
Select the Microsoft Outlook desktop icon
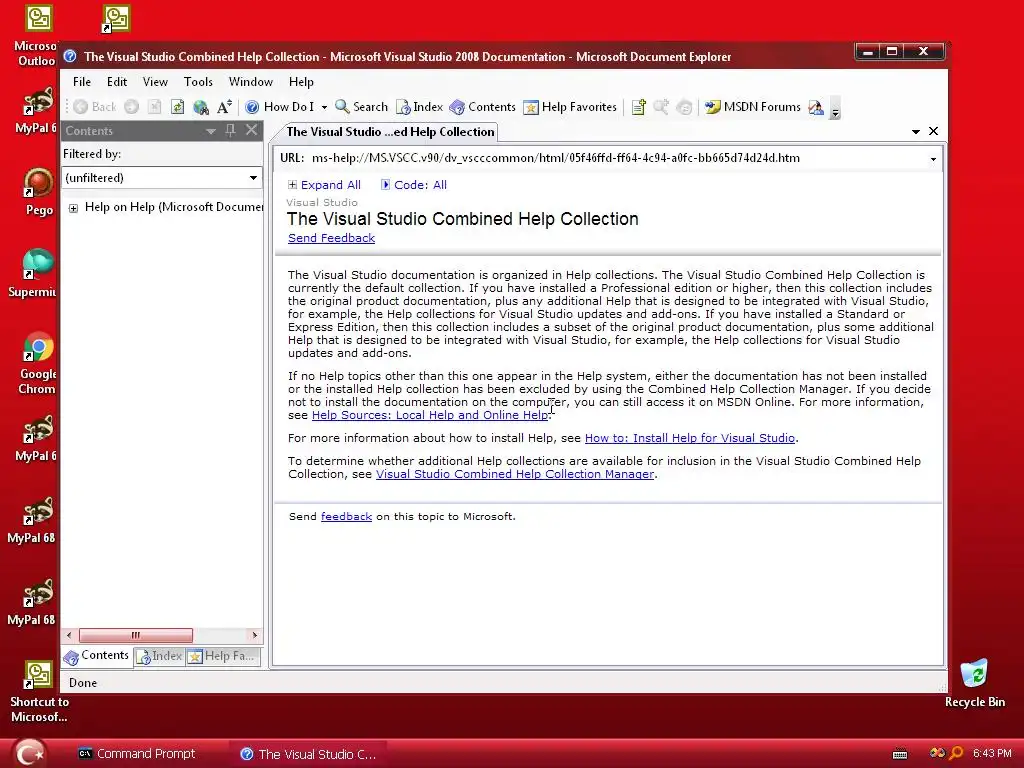pos(37,36)
